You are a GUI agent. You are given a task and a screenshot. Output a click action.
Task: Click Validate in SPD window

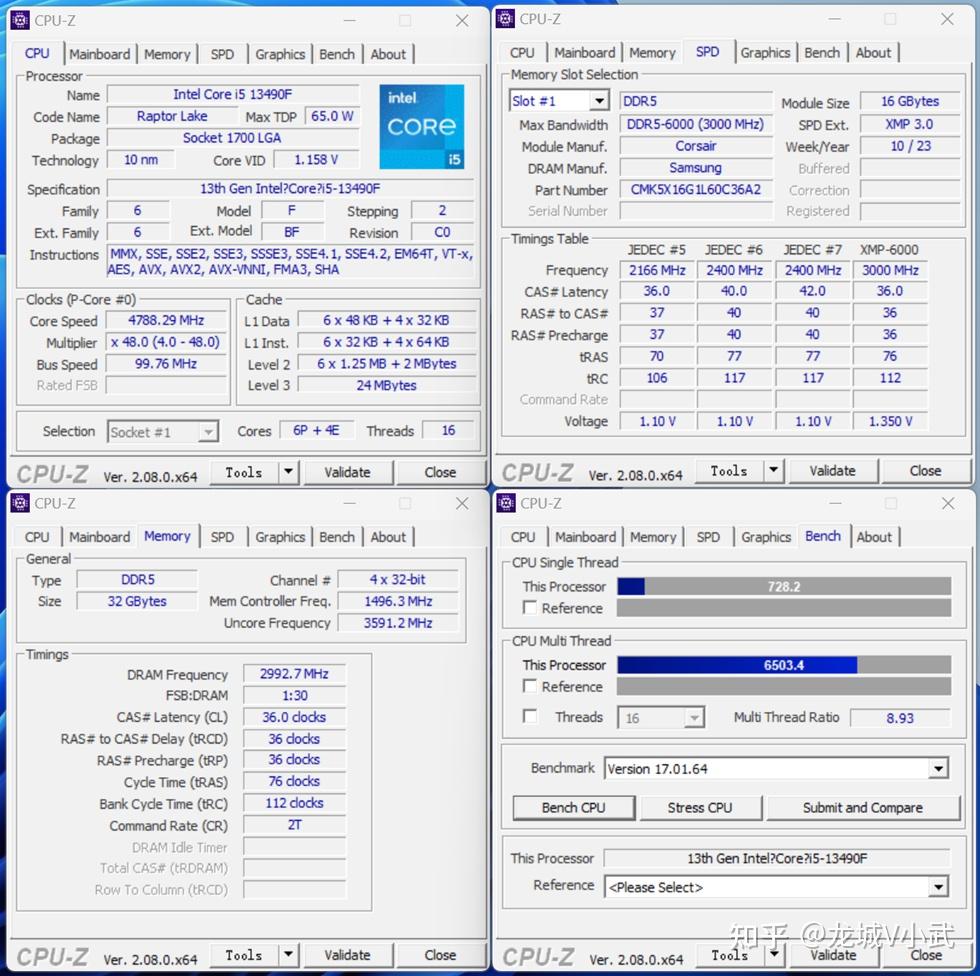click(832, 471)
